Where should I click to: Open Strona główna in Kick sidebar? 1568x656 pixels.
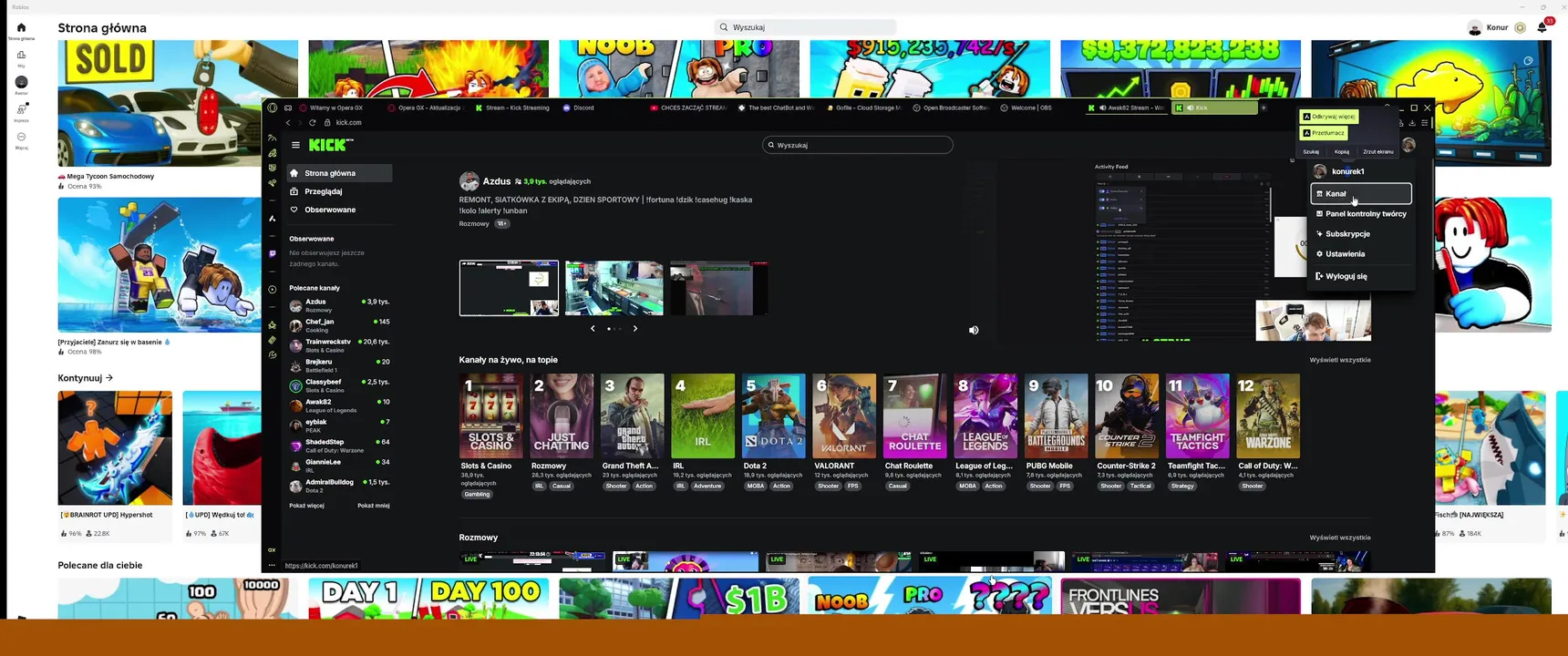[x=339, y=173]
